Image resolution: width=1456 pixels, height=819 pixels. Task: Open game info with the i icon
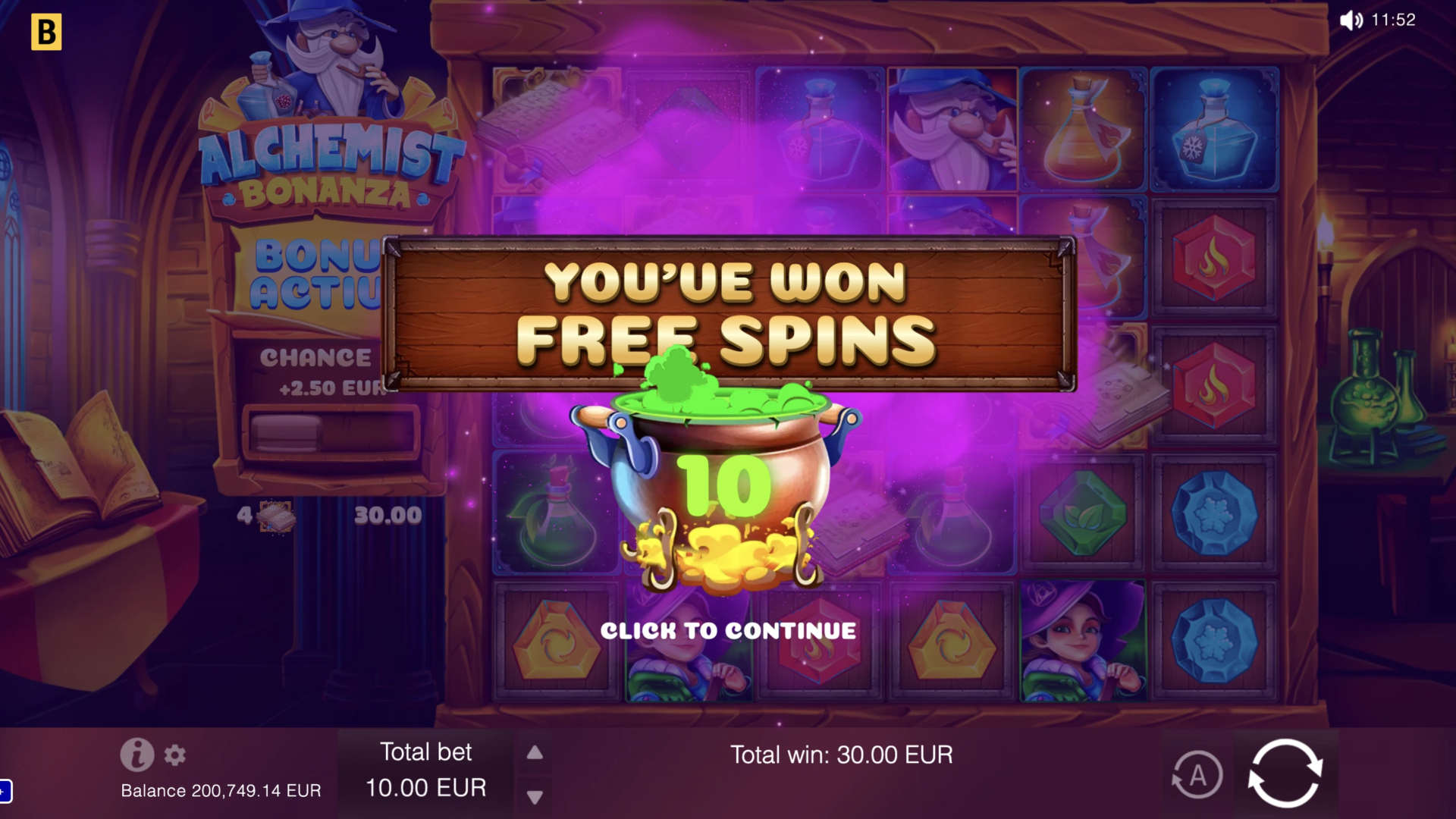(137, 755)
